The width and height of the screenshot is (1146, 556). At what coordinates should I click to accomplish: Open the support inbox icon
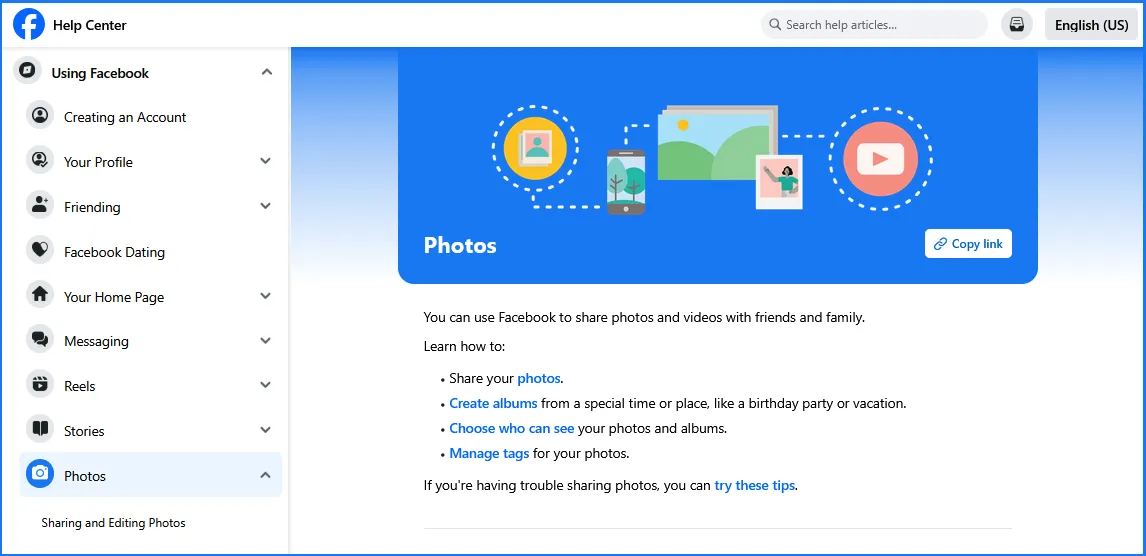[1017, 25]
